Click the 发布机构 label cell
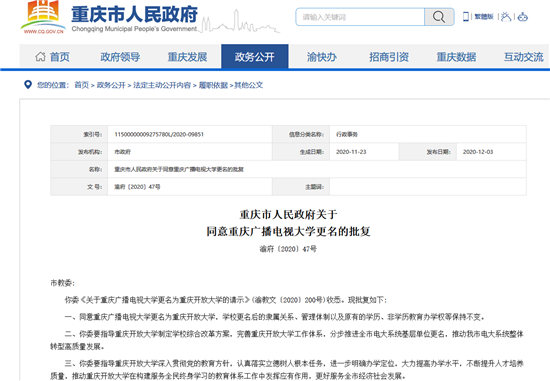 click(79, 152)
